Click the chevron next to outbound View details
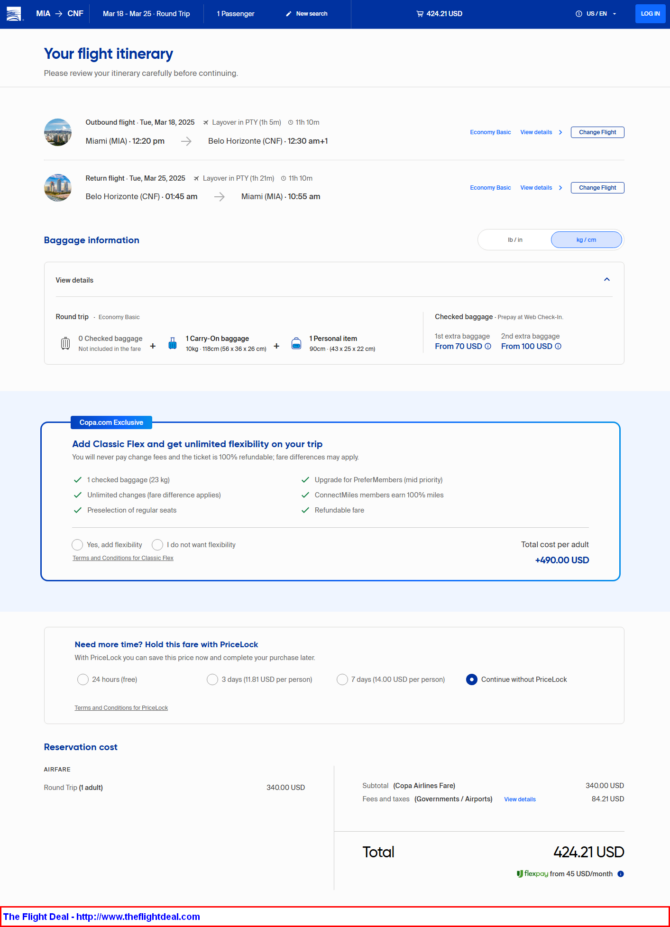This screenshot has width=670, height=927. click(x=561, y=132)
